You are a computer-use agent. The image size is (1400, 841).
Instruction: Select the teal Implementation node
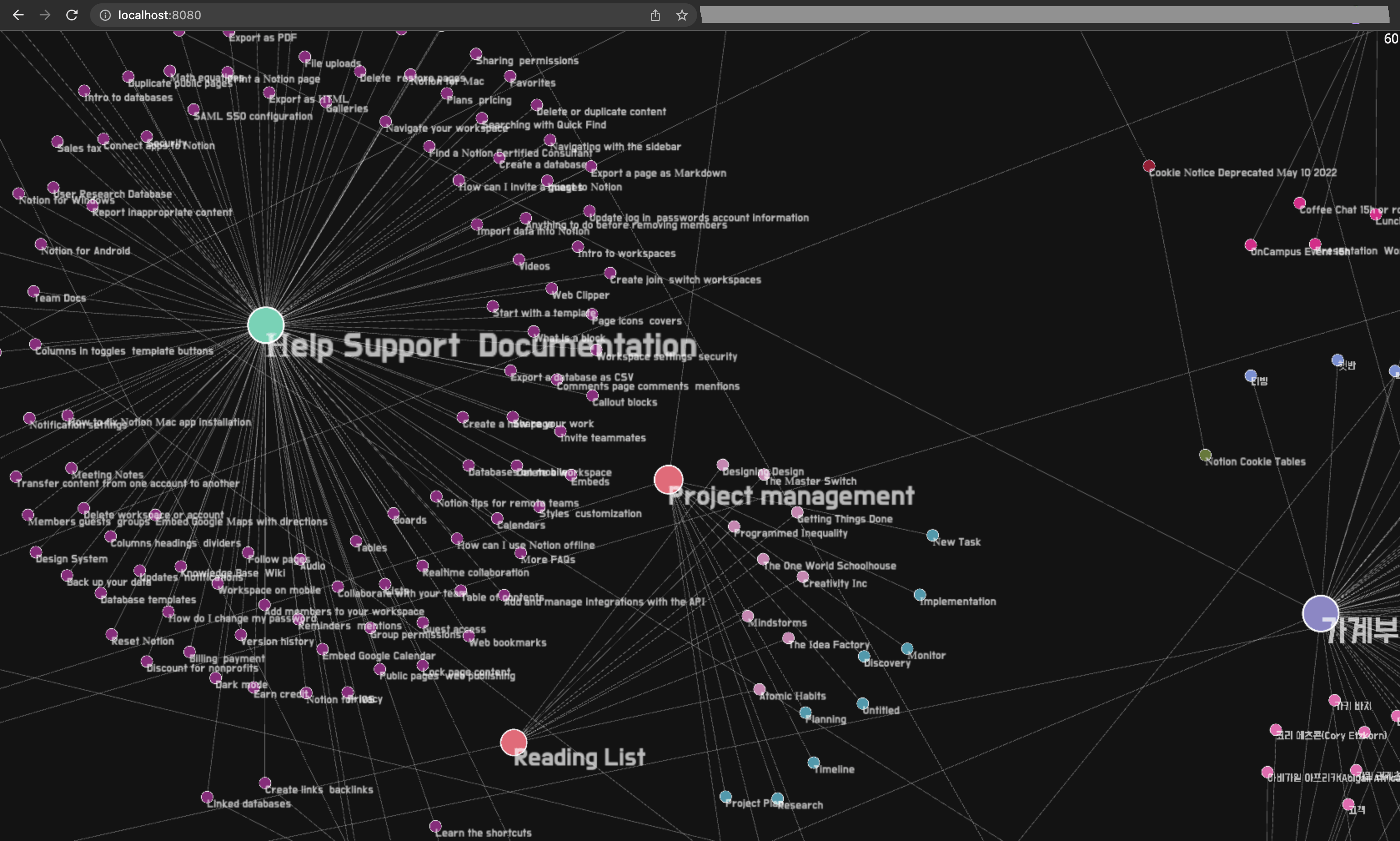pyautogui.click(x=920, y=594)
